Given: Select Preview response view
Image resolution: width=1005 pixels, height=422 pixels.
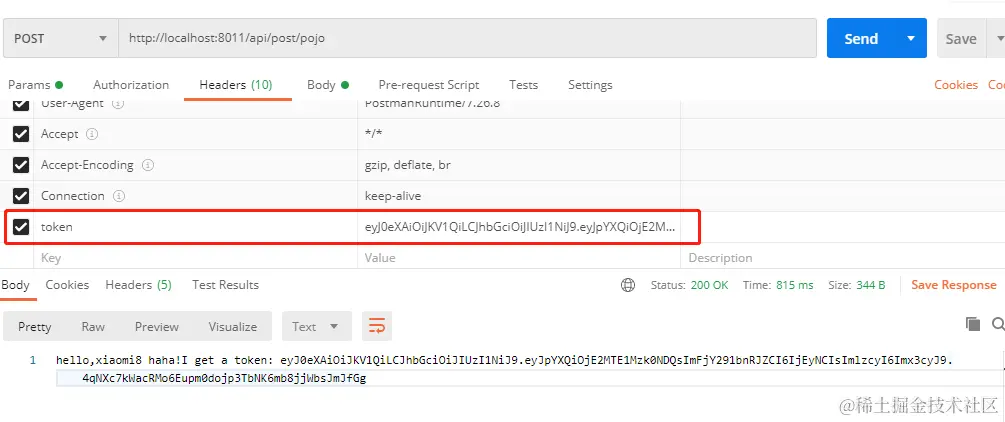Looking at the screenshot, I should point(156,326).
